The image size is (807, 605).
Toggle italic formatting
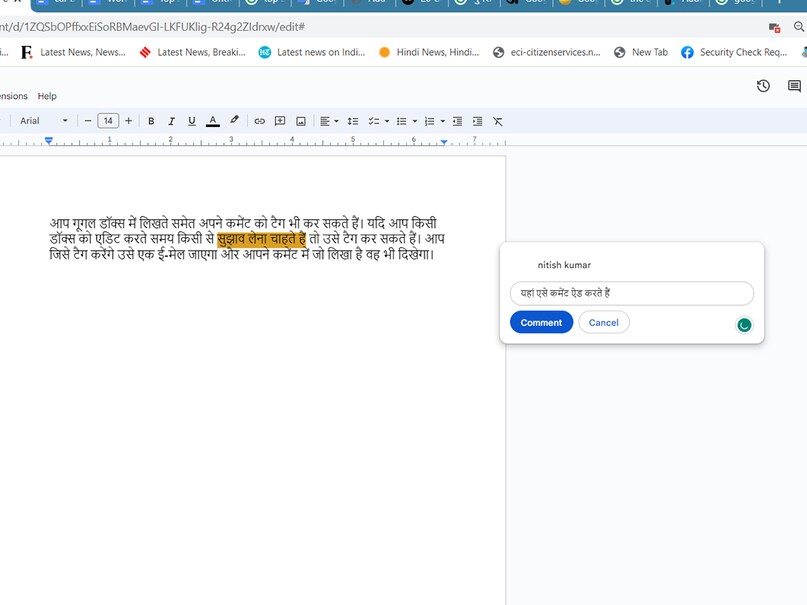[171, 121]
